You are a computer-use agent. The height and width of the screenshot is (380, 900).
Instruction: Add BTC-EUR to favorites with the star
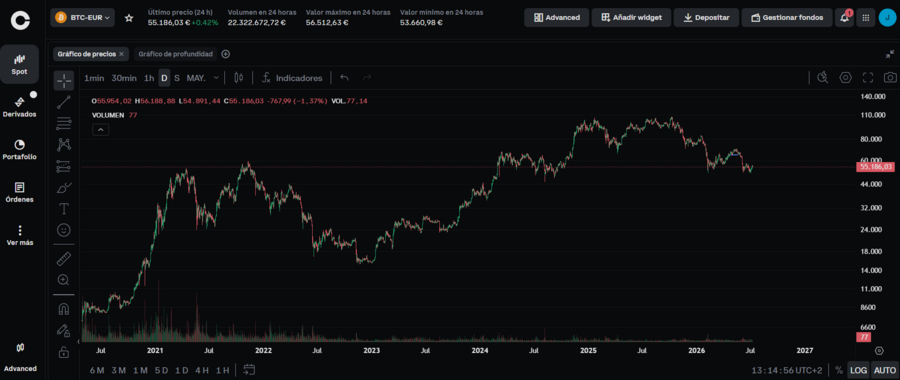[129, 18]
